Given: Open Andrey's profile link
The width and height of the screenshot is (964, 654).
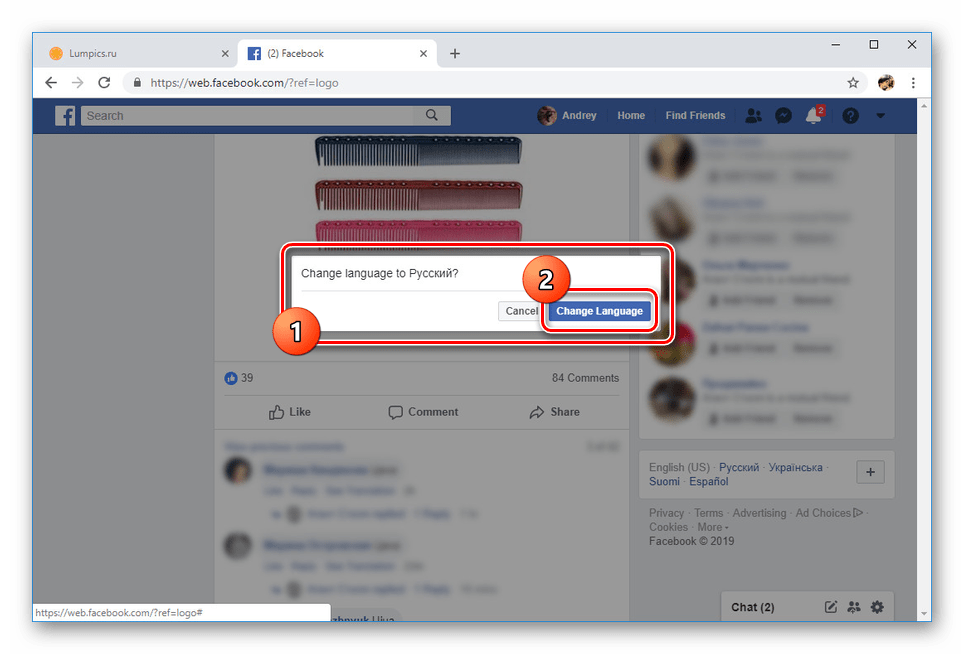Looking at the screenshot, I should coord(567,116).
